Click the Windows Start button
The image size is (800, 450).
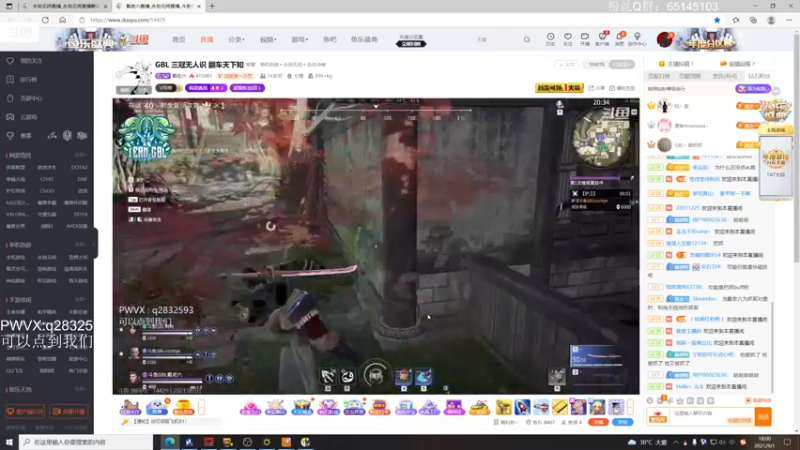click(x=9, y=442)
